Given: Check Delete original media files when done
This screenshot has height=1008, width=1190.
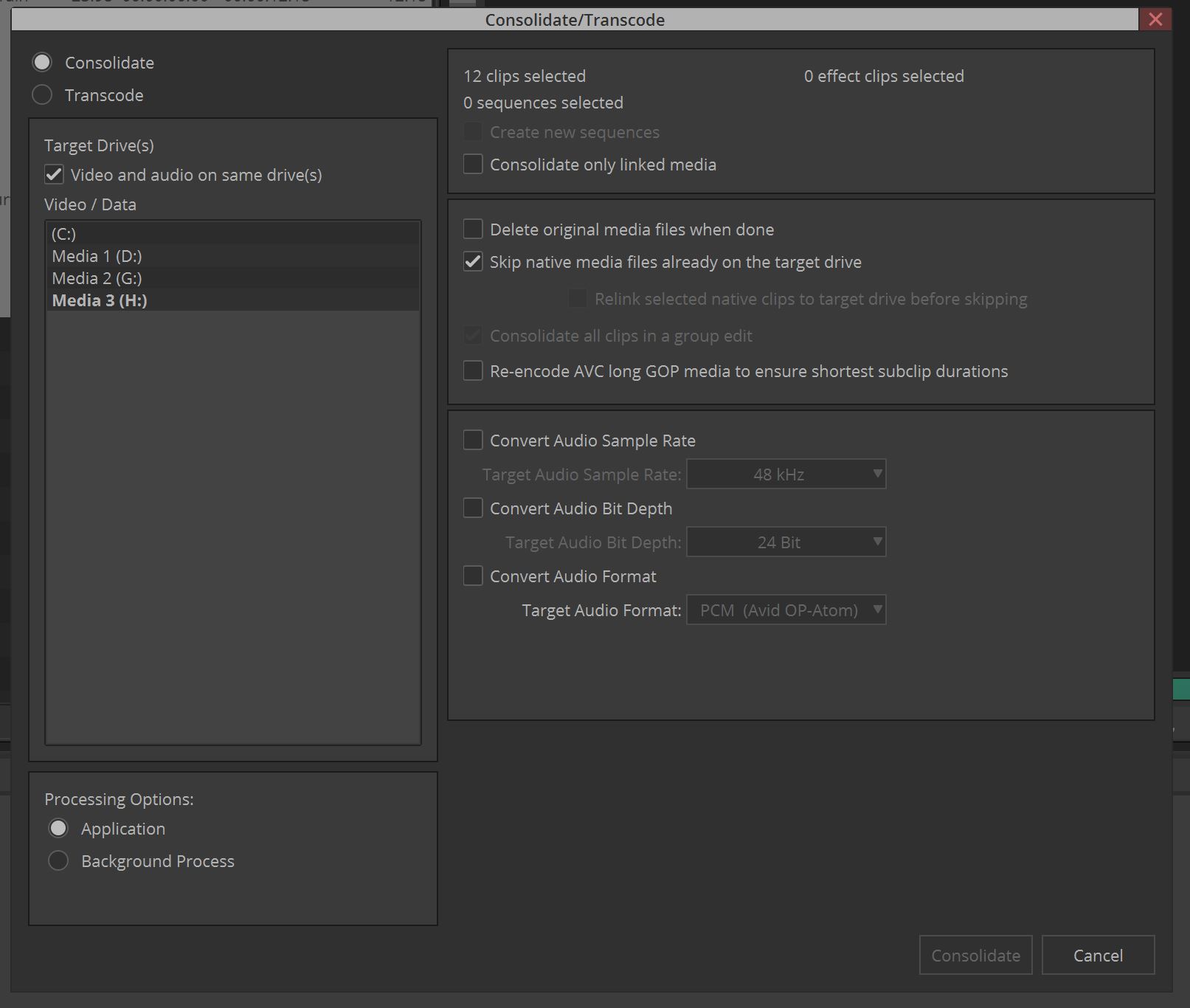Looking at the screenshot, I should 473,229.
